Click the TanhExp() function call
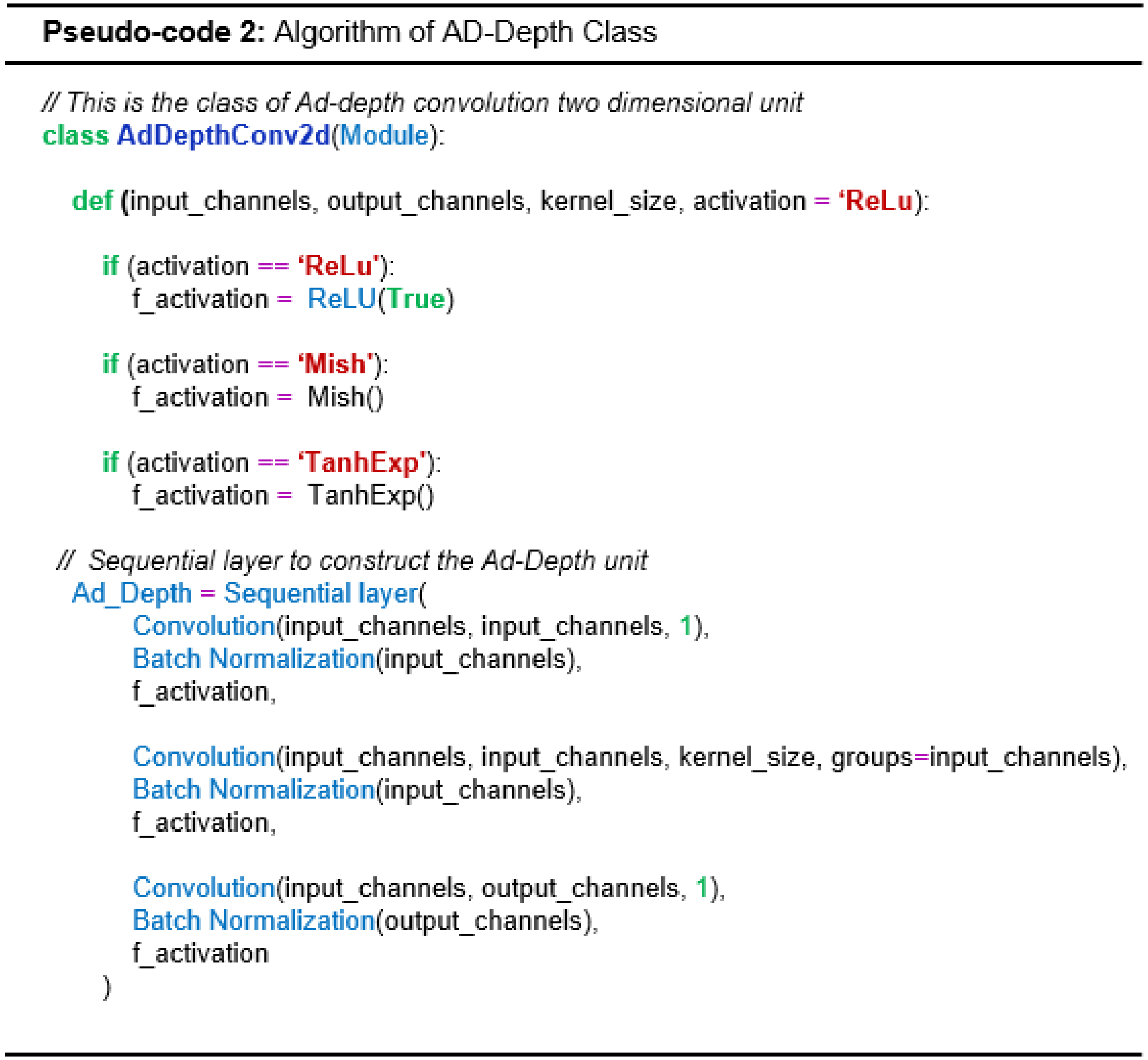This screenshot has height=1060, width=1148. coord(370,496)
